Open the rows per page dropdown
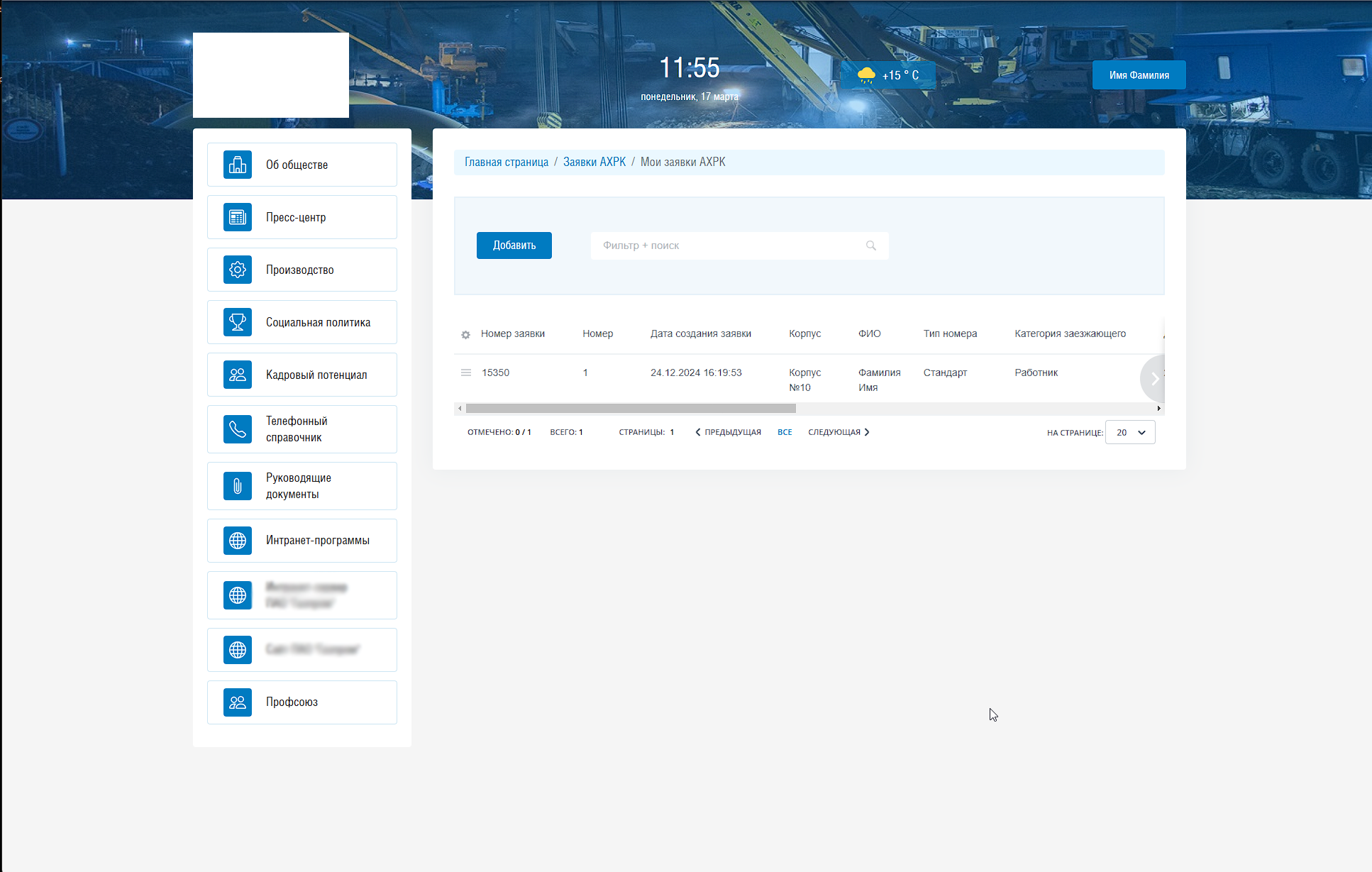 point(1130,432)
